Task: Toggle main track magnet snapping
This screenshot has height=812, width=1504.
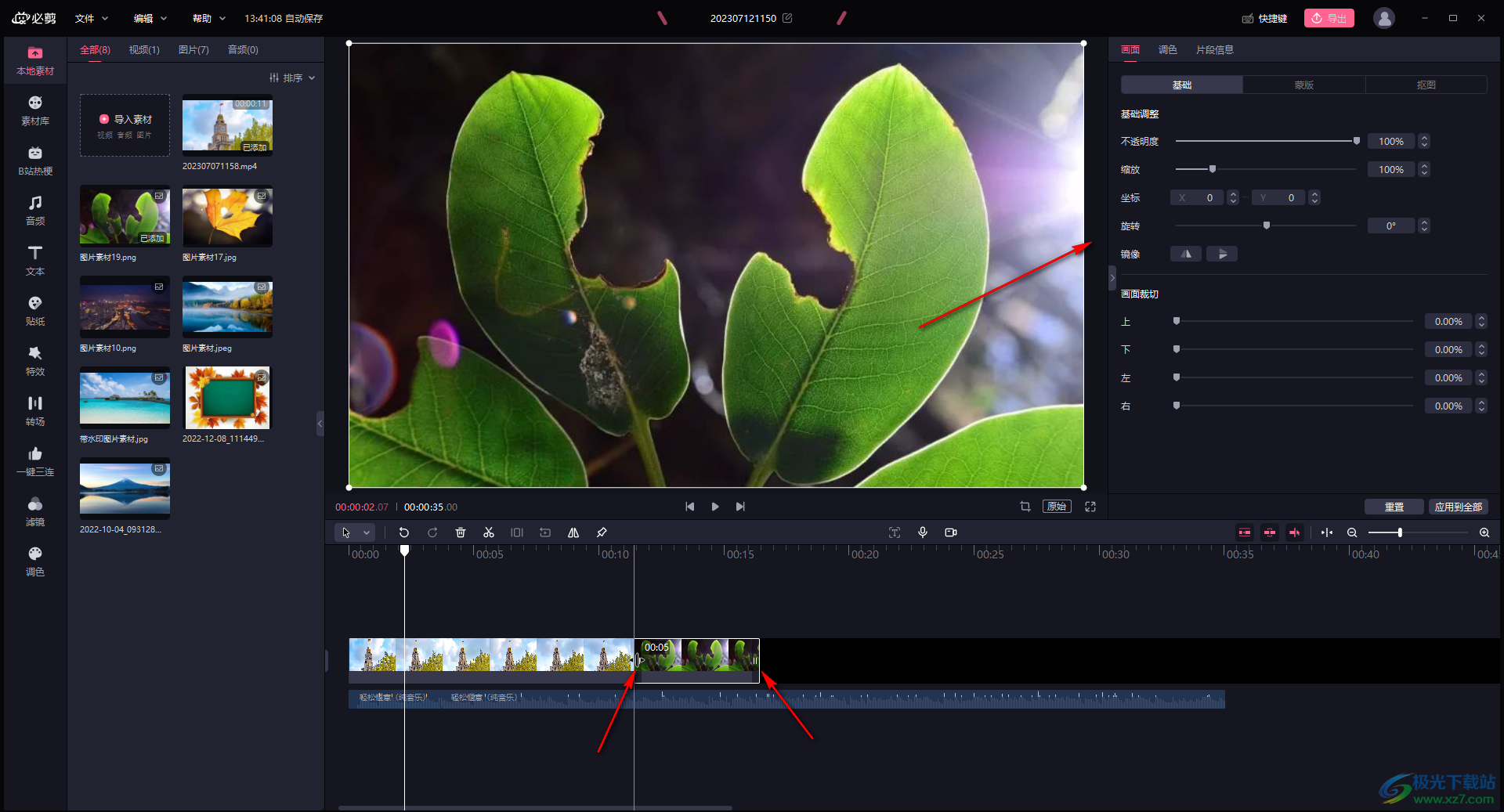Action: [1245, 532]
